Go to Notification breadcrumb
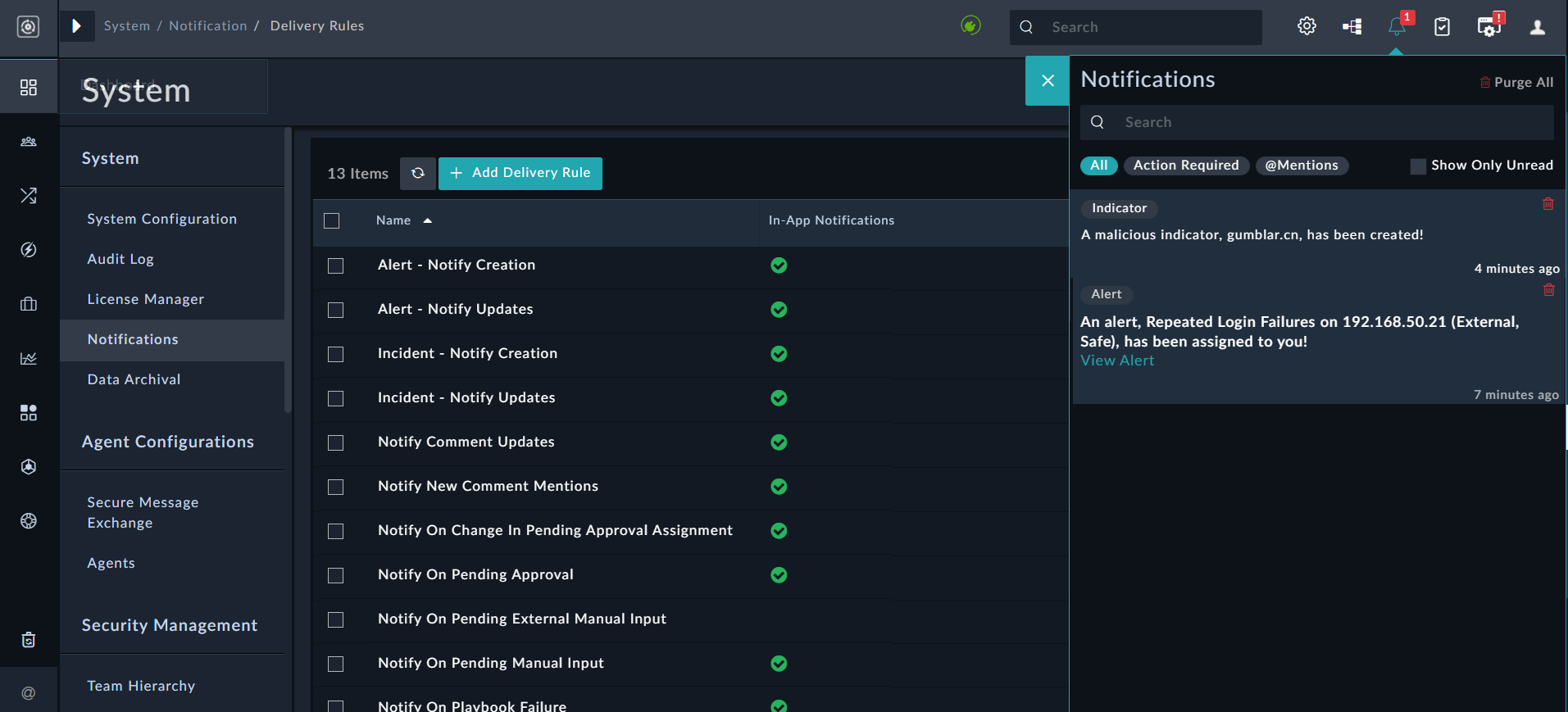 [208, 26]
